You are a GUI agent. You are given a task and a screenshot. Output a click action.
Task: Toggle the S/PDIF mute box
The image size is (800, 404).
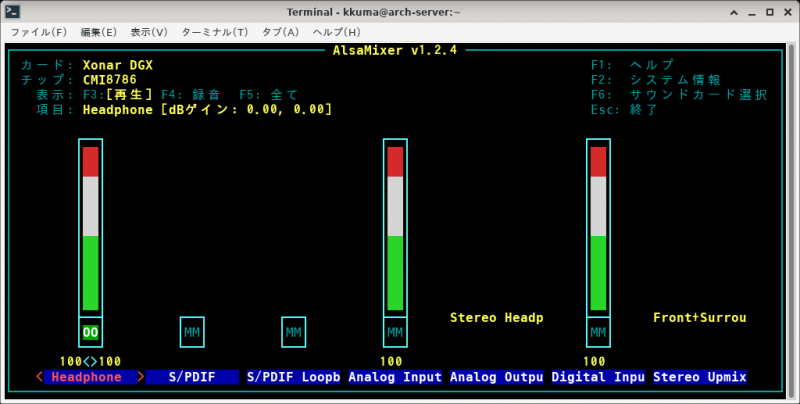point(192,332)
